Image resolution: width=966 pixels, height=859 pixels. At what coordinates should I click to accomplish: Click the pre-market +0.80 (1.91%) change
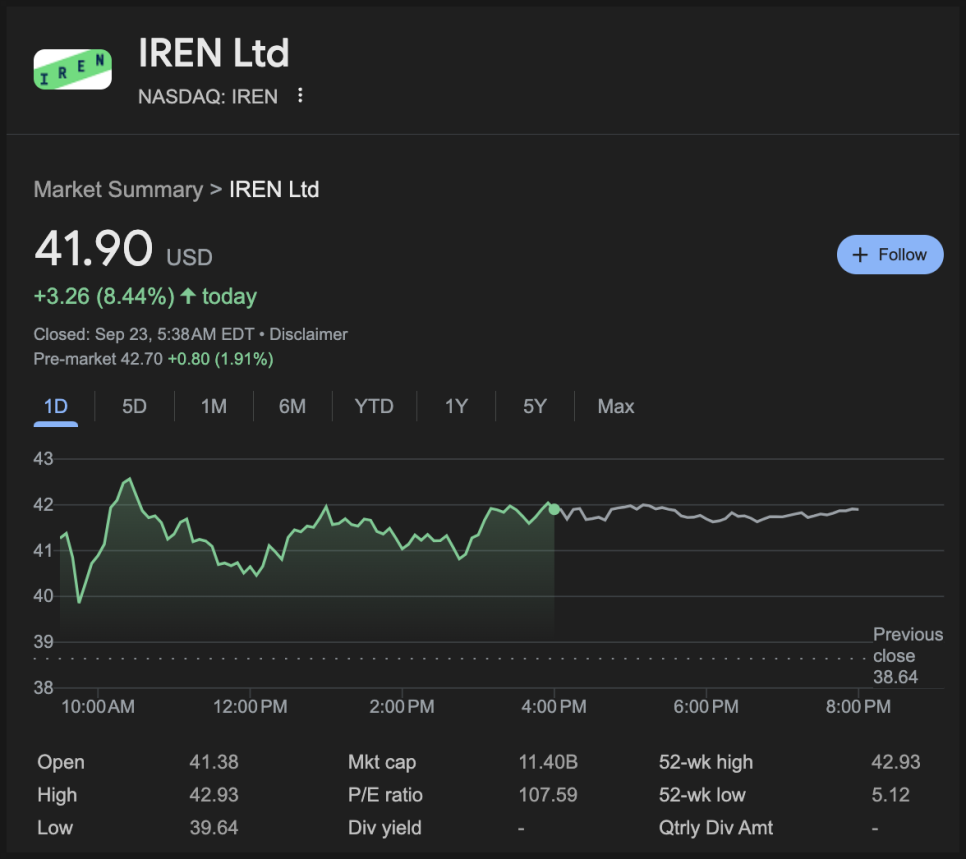221,359
